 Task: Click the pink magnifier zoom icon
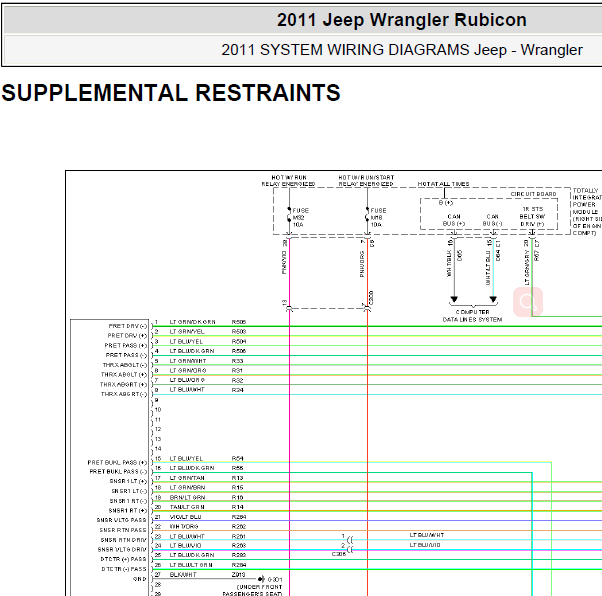coord(528,302)
